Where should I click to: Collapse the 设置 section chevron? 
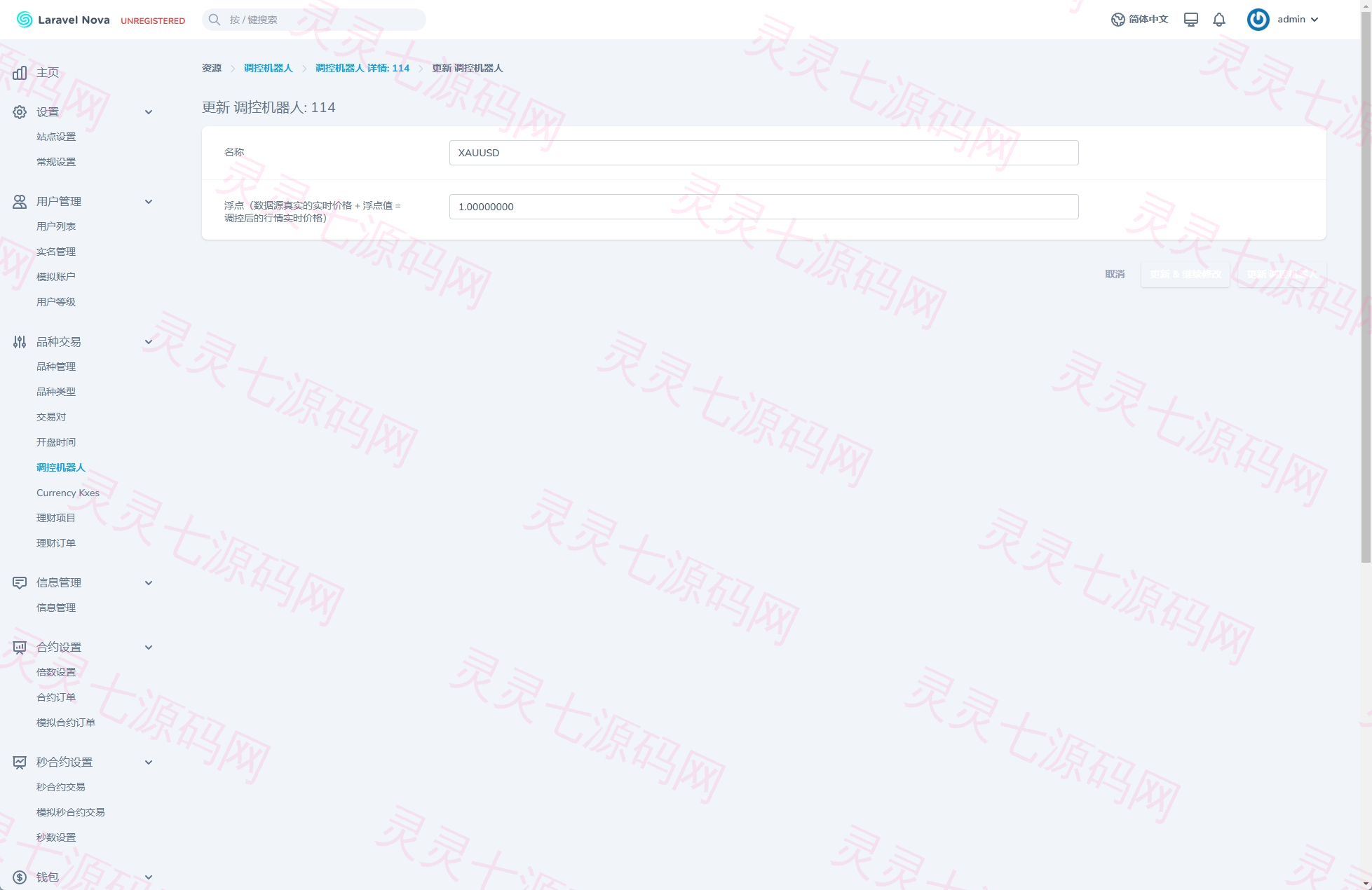click(149, 112)
